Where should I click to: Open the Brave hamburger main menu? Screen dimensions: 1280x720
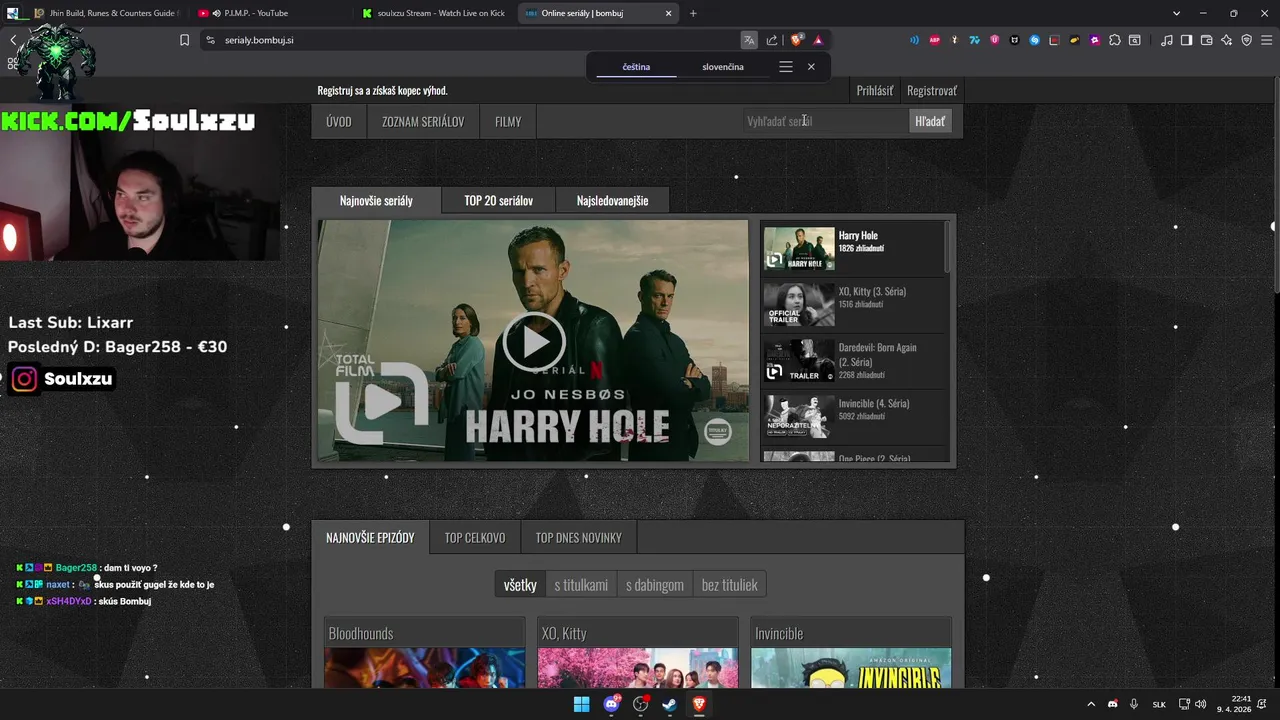pyautogui.click(x=1267, y=40)
